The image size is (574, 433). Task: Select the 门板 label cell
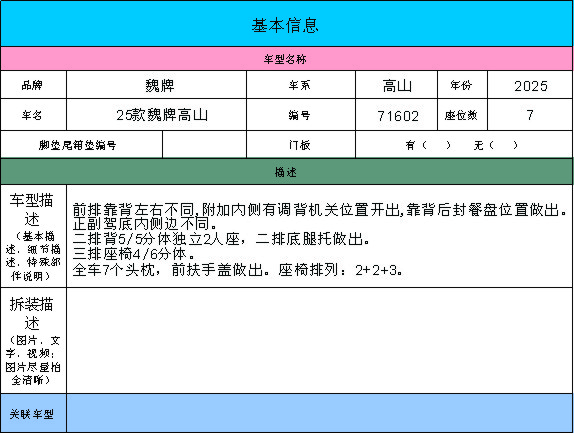[x=301, y=145]
